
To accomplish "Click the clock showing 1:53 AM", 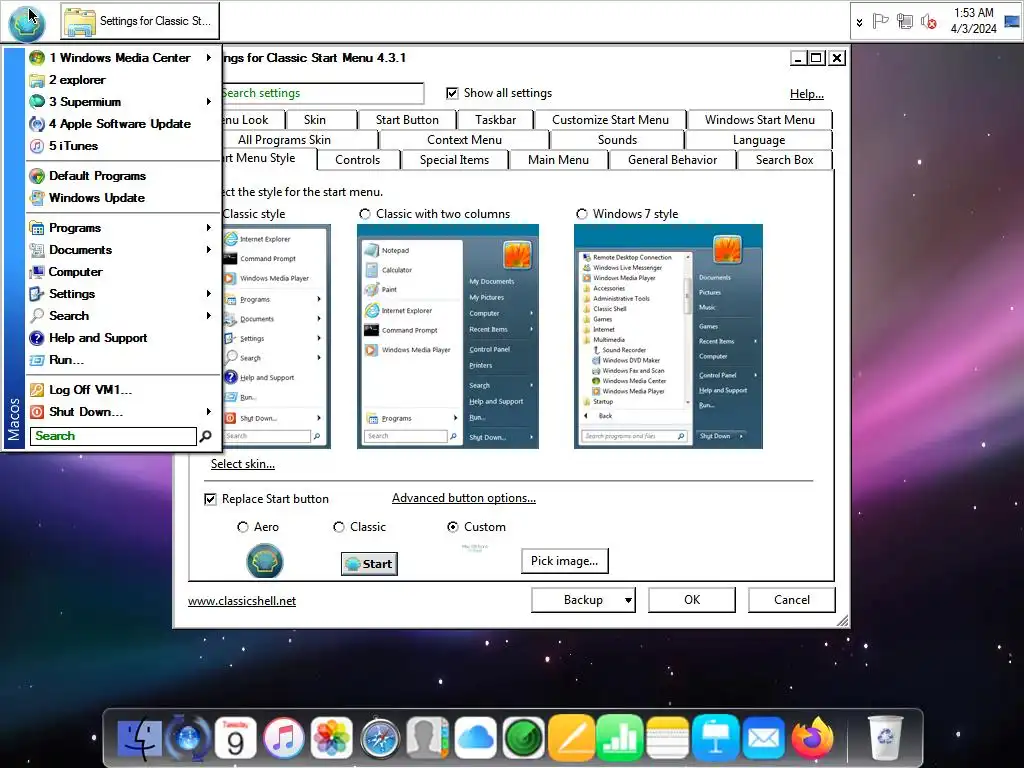I will [x=973, y=13].
